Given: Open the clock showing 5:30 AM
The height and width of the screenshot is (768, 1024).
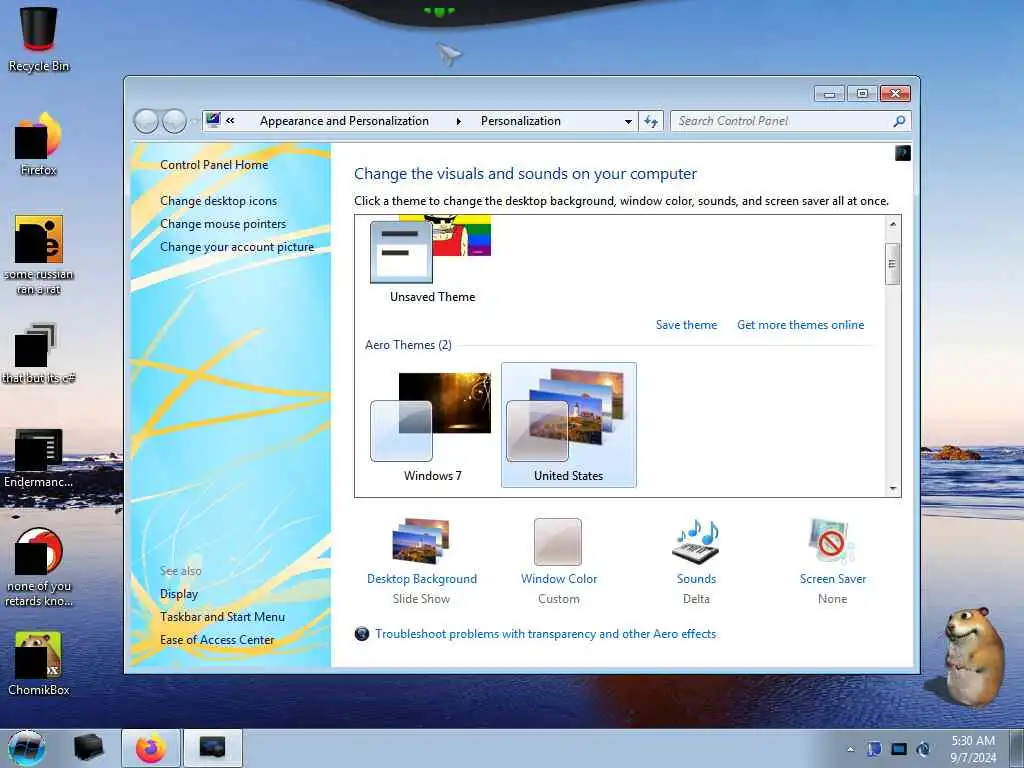Looking at the screenshot, I should coord(973,749).
